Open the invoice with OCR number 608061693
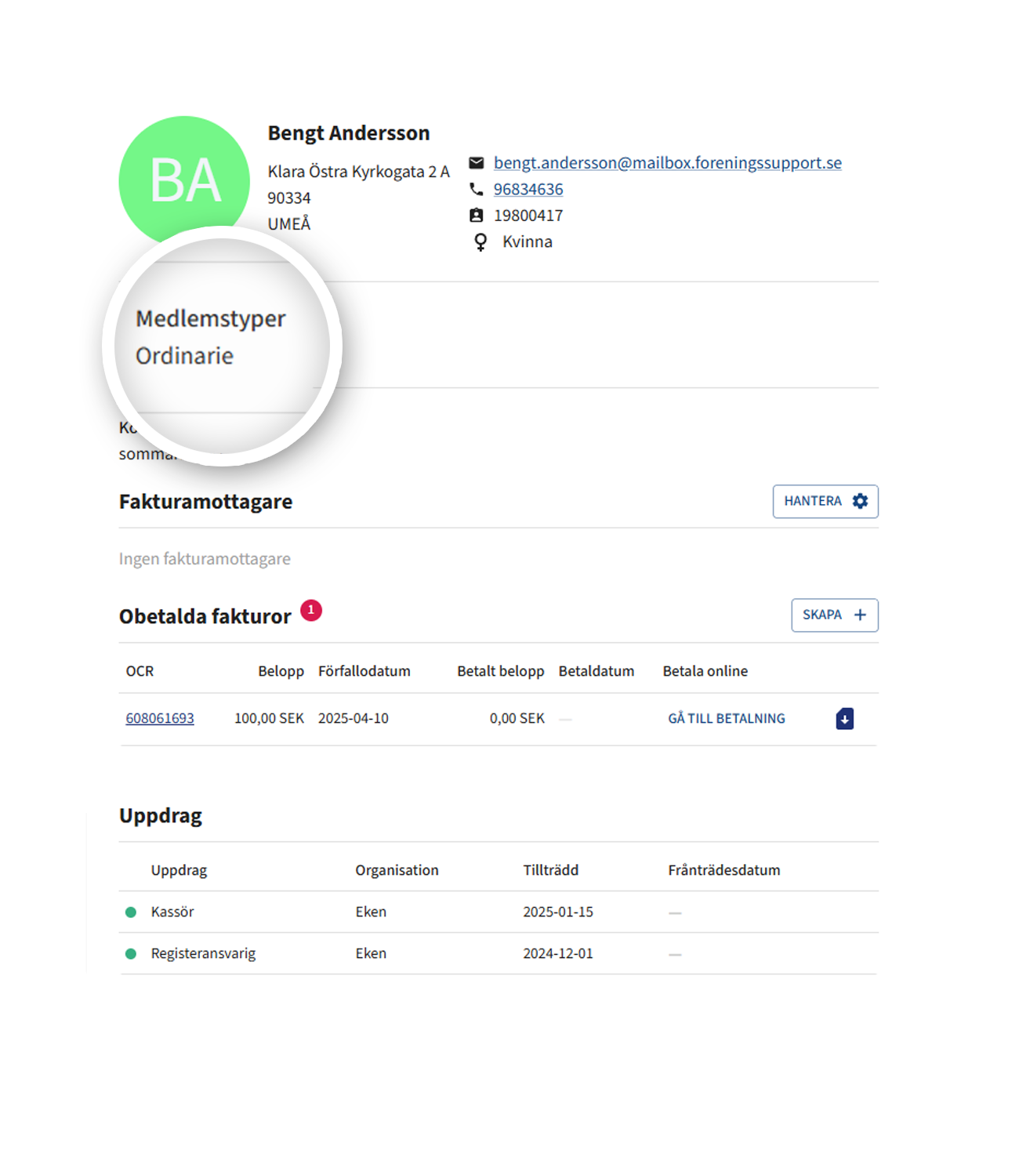This screenshot has height=1176, width=1019. pyautogui.click(x=160, y=718)
